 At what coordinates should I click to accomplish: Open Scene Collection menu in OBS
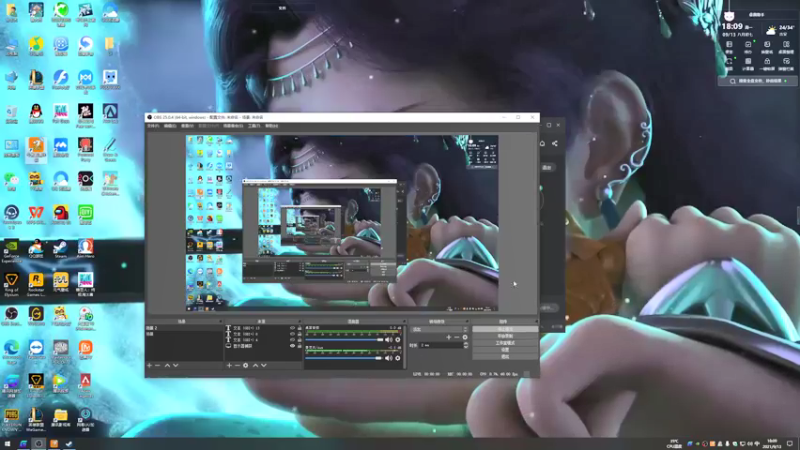[233, 126]
